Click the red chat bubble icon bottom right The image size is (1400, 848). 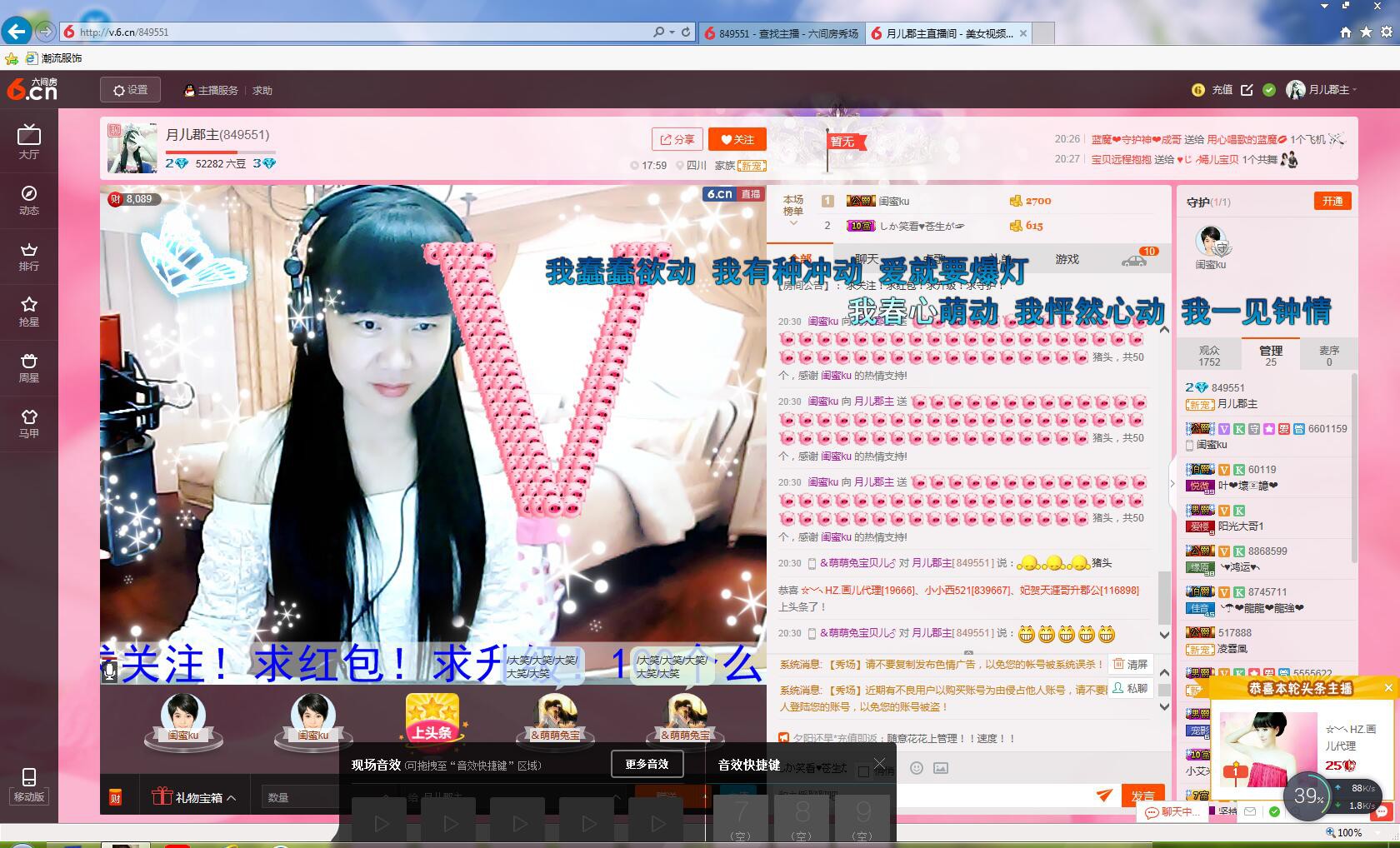[1382, 811]
